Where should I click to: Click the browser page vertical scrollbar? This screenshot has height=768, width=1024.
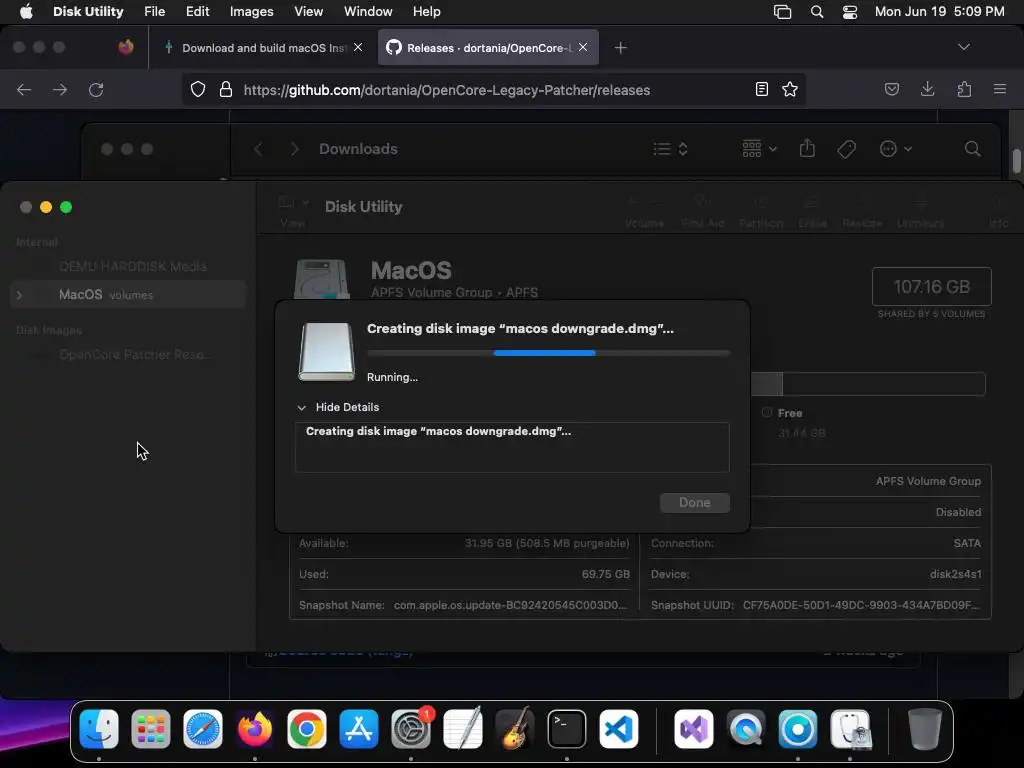(x=1016, y=161)
